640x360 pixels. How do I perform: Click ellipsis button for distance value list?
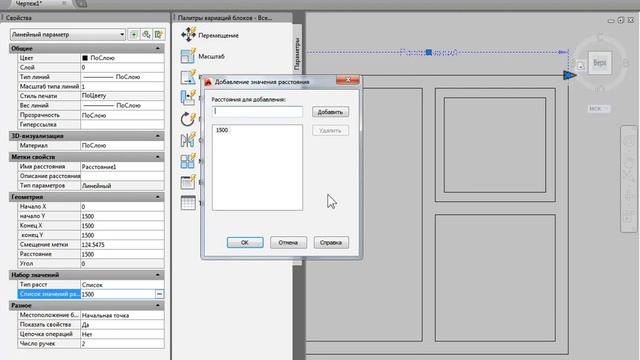click(x=159, y=294)
